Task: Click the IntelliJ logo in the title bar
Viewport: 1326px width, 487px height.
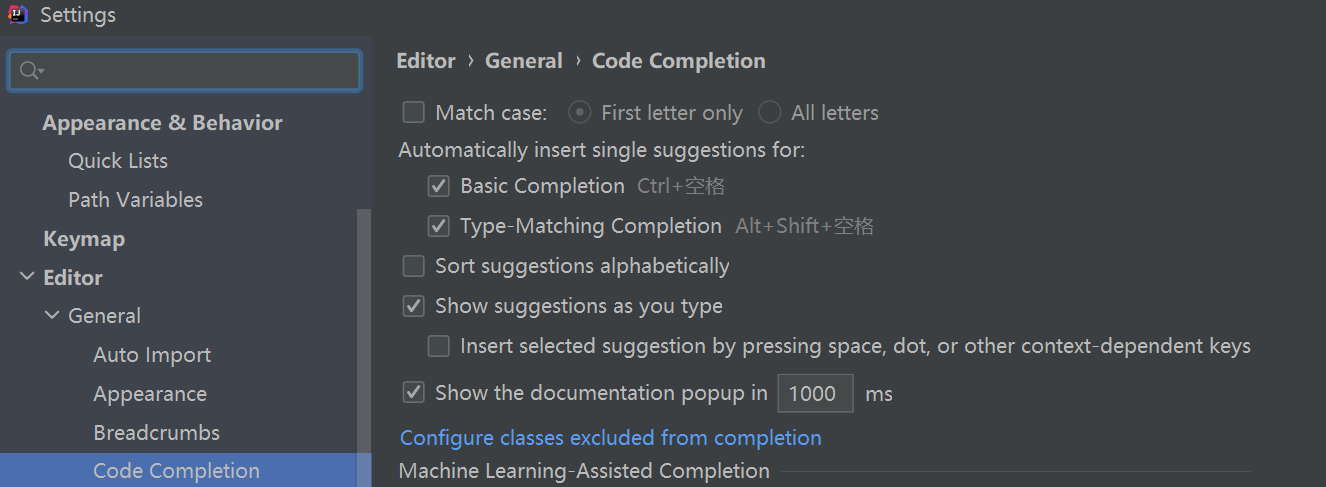Action: (18, 15)
